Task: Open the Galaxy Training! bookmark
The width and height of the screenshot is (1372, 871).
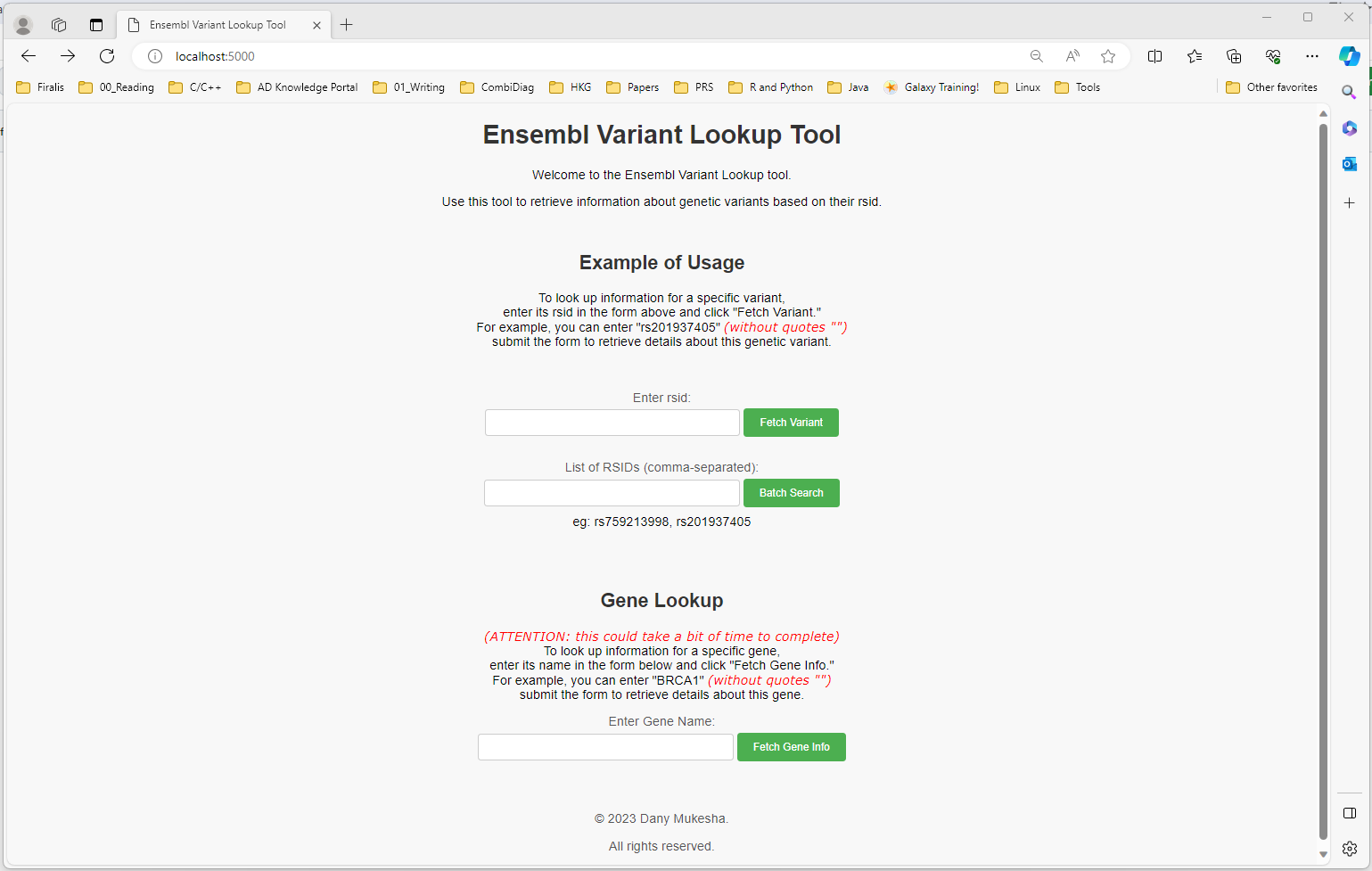Action: click(x=932, y=86)
